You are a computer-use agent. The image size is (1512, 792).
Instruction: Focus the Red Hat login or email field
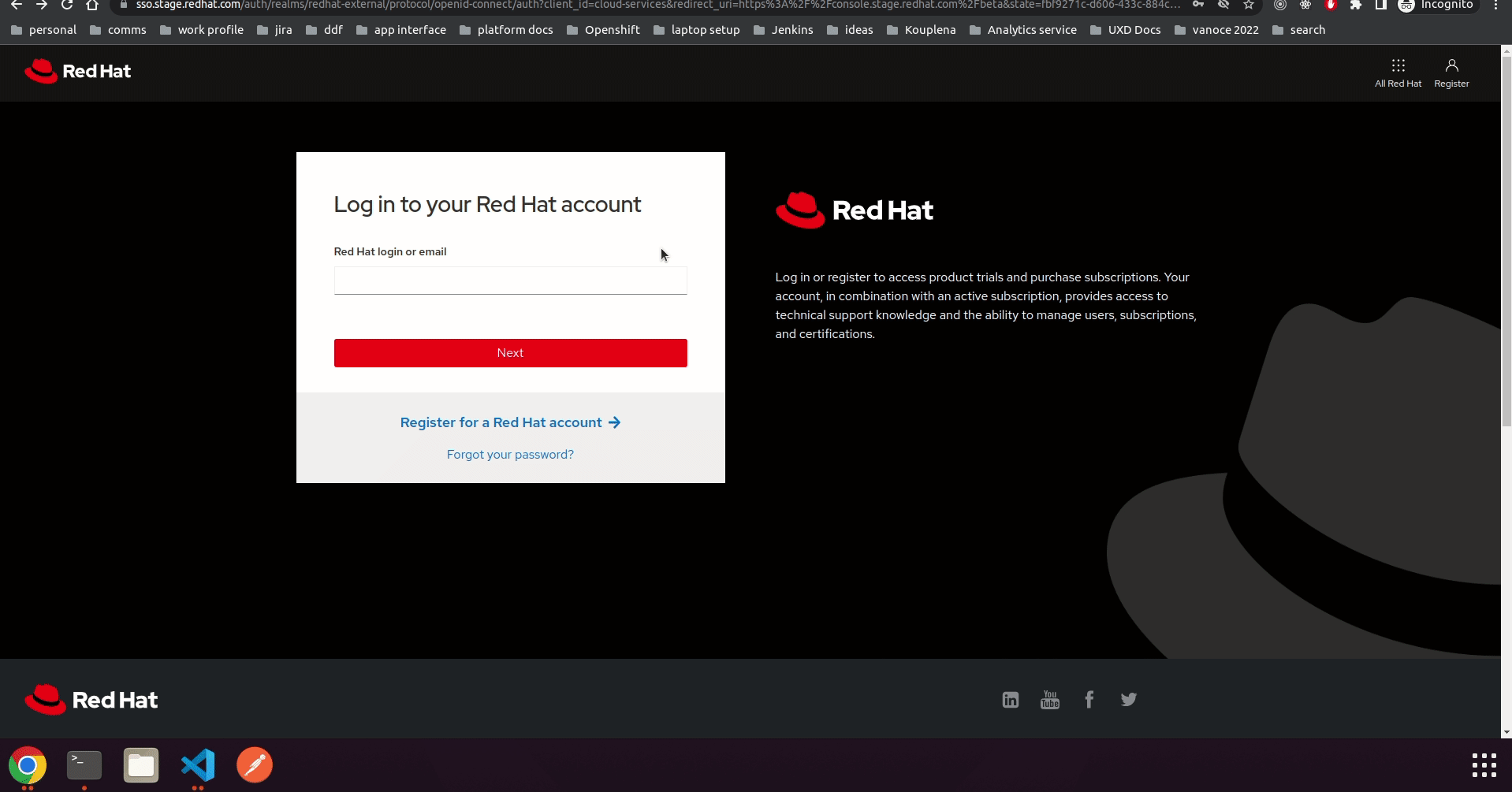click(x=510, y=281)
